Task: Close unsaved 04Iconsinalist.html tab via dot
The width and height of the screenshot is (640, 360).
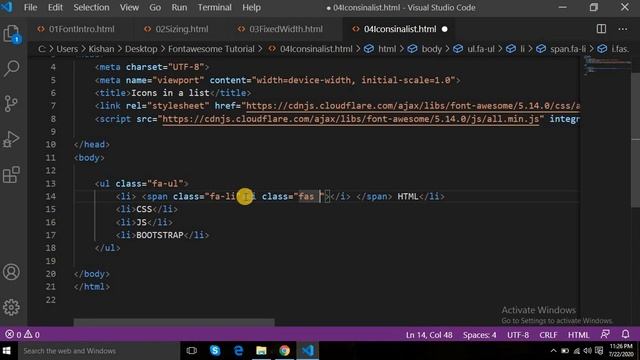Action: 445,29
